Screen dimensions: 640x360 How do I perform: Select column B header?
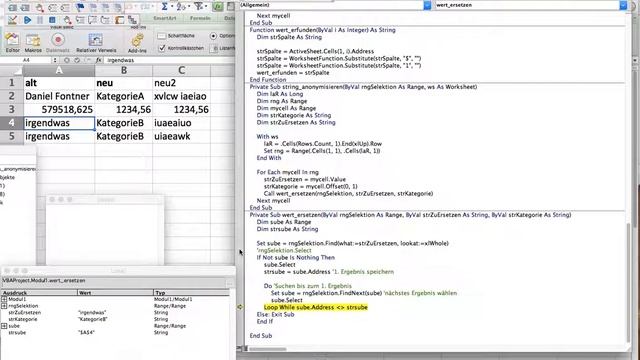click(x=124, y=70)
